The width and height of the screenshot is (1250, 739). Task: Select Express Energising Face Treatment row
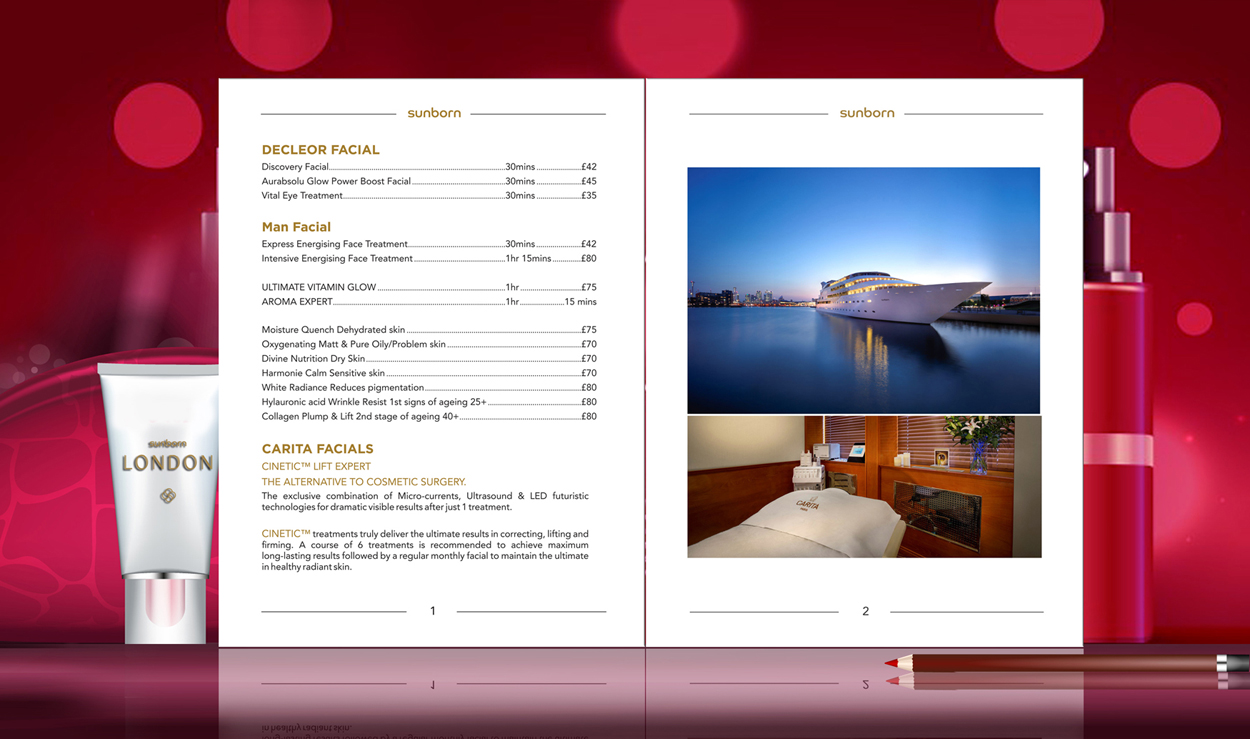click(429, 244)
